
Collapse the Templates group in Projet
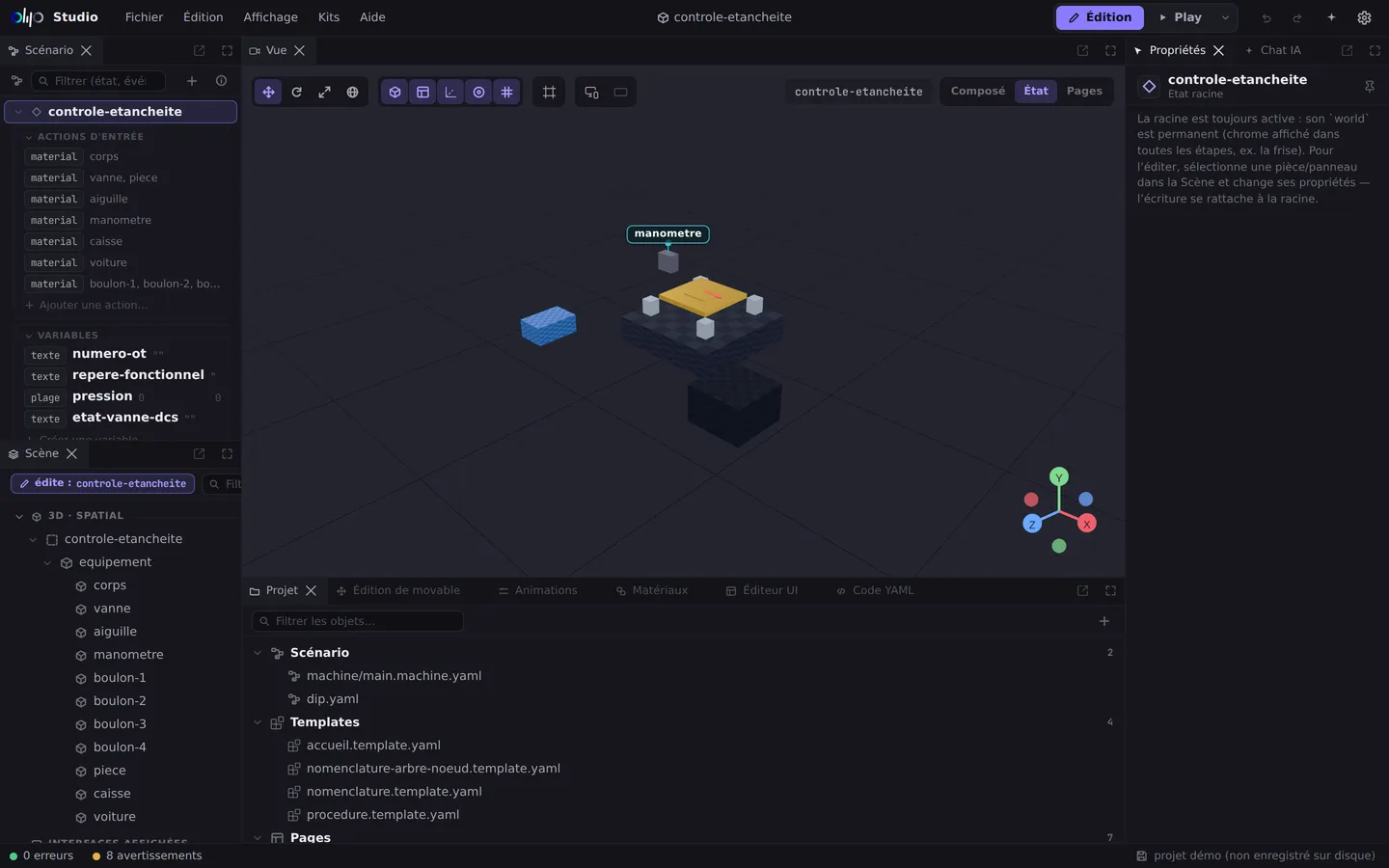[258, 722]
